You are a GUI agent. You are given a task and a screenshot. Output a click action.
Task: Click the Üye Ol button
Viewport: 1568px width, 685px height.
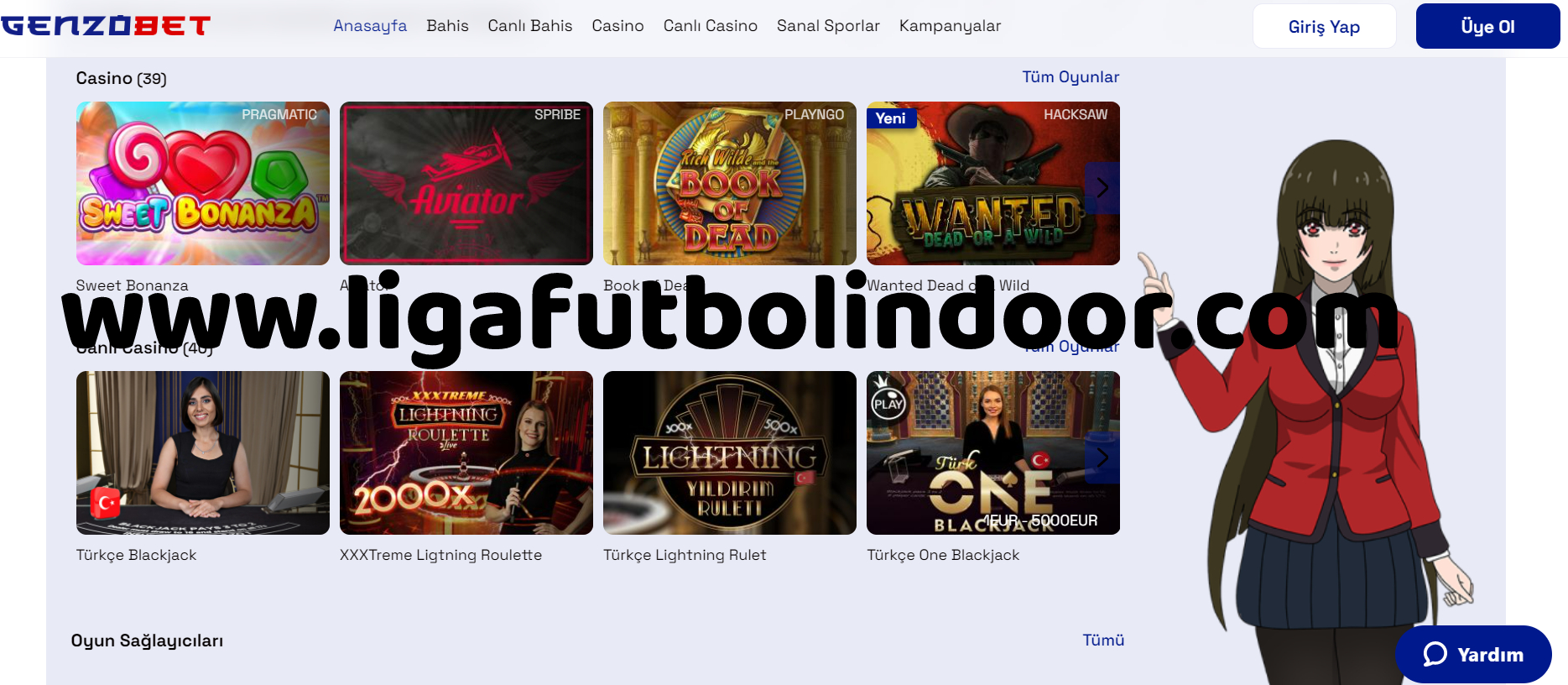(x=1487, y=26)
